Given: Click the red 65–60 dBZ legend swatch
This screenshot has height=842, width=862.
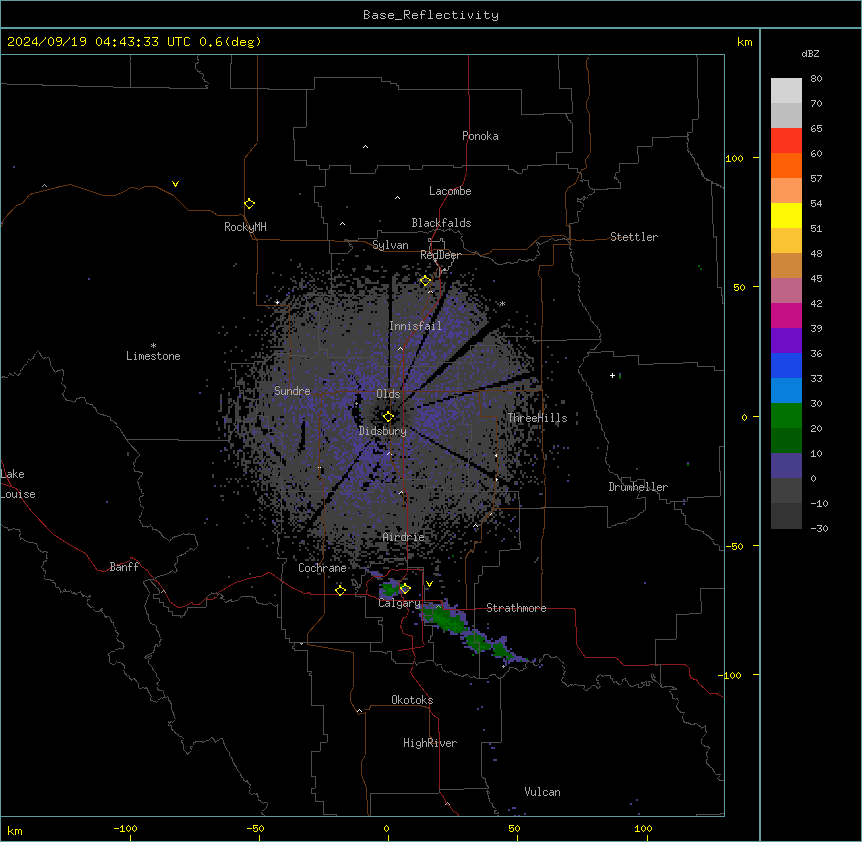Looking at the screenshot, I should tap(786, 141).
